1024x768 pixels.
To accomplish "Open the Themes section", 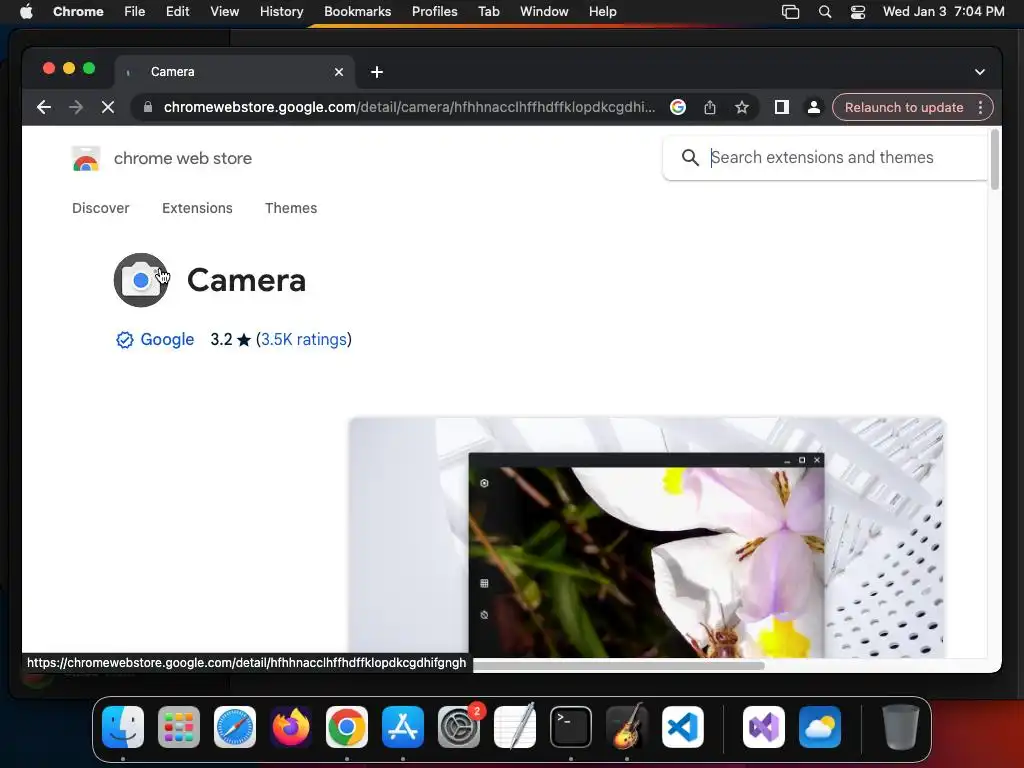I will tap(291, 208).
